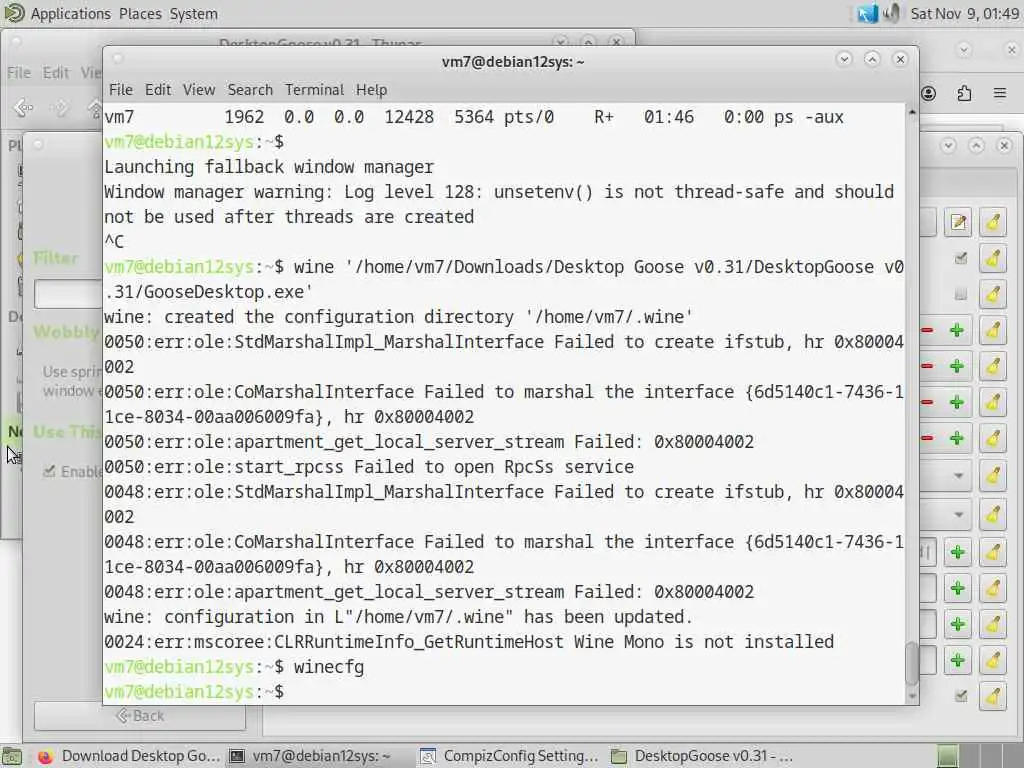
Task: Open the Thunar Edit menu
Action: [x=56, y=72]
